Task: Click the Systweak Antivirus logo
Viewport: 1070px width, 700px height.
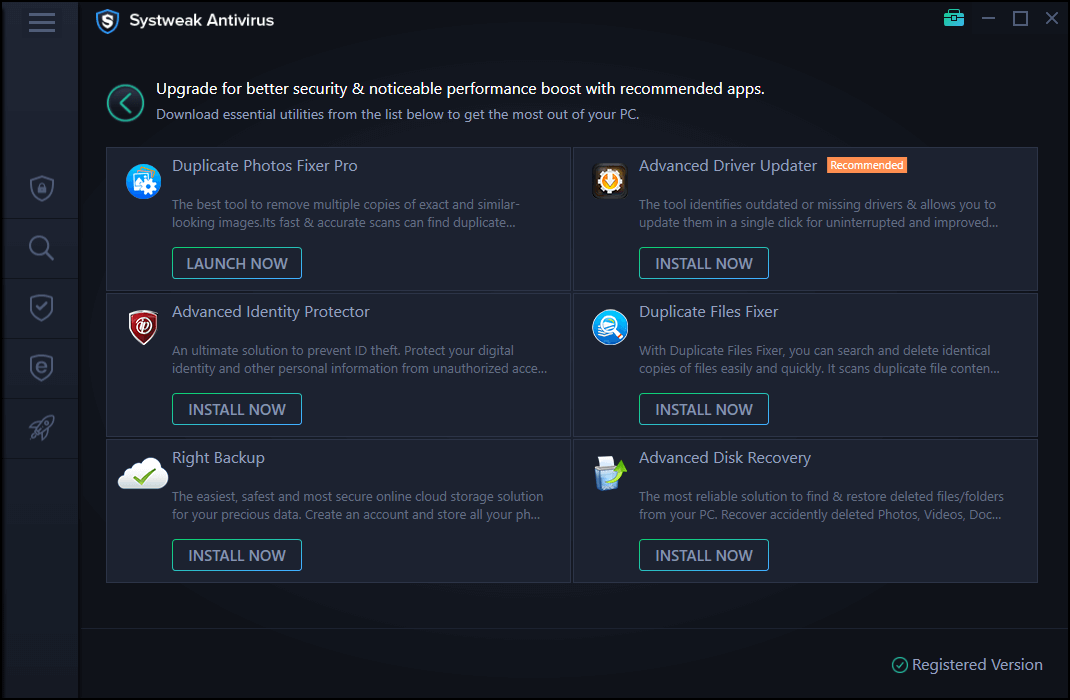Action: pos(107,21)
